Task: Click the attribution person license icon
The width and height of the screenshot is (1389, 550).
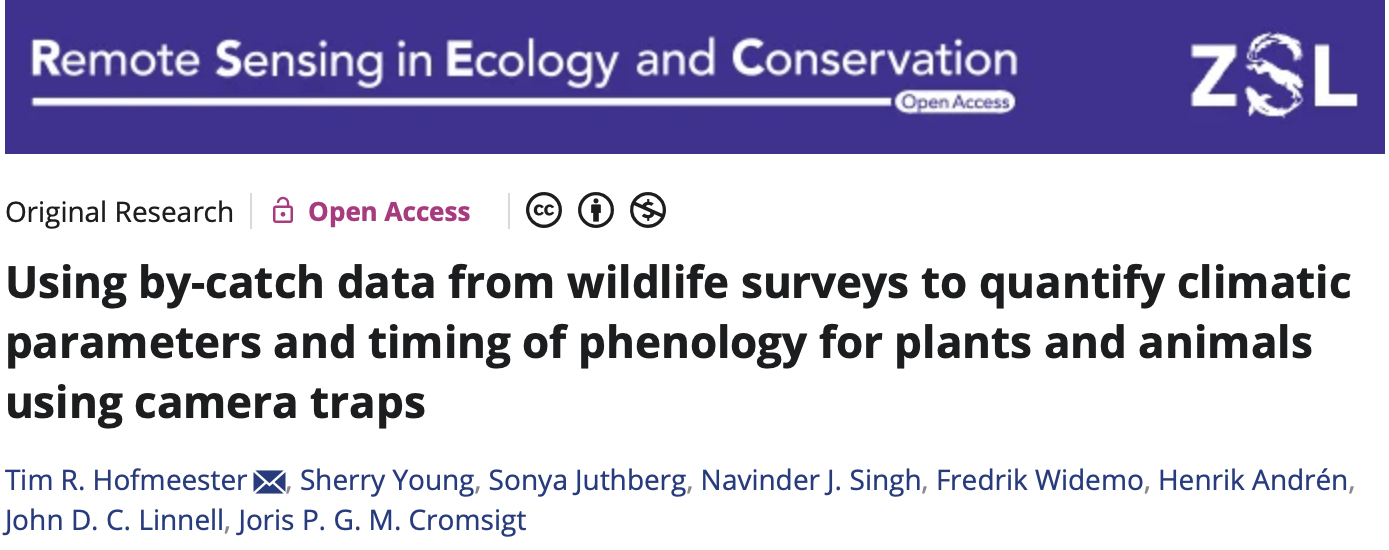Action: click(596, 211)
